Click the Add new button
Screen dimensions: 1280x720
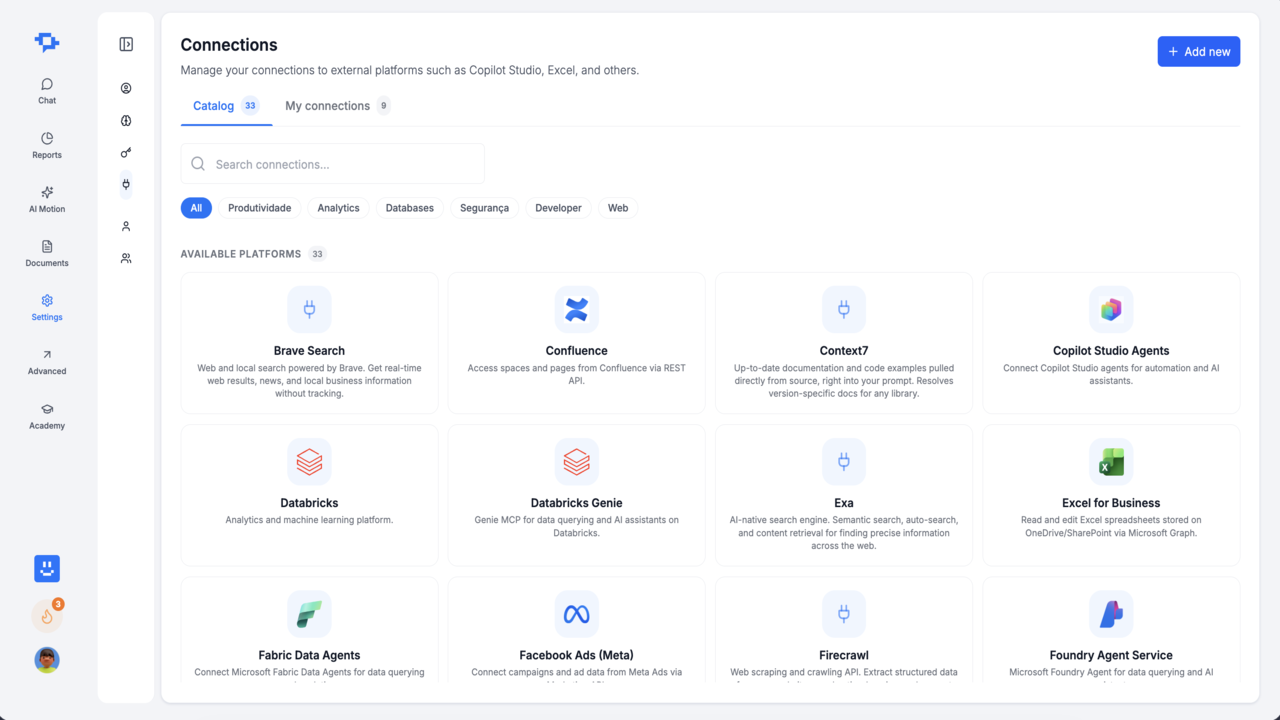click(1199, 52)
